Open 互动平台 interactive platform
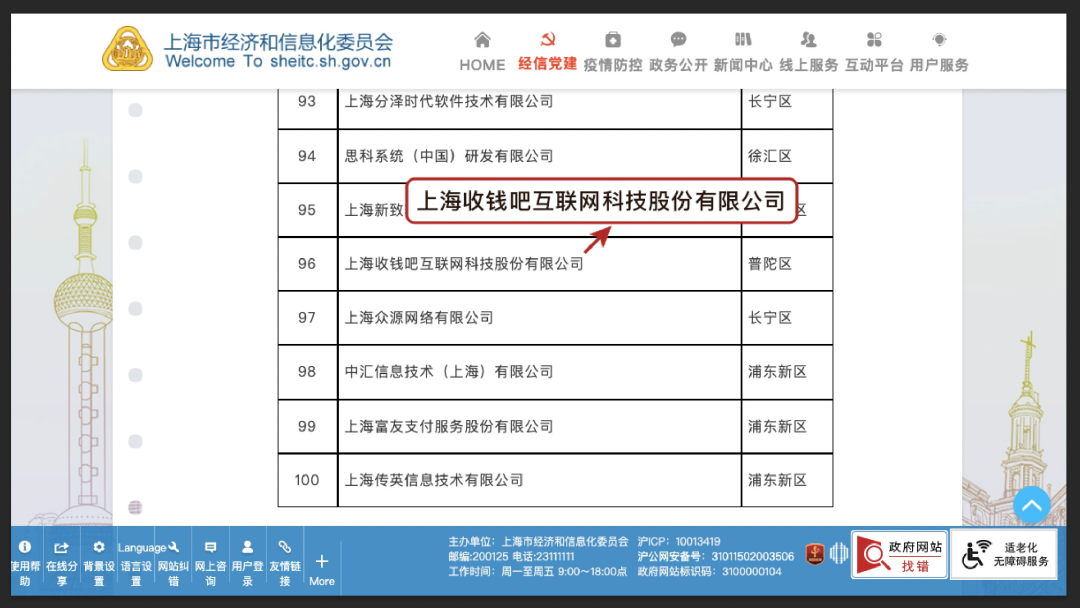1080x608 pixels. pos(874,51)
